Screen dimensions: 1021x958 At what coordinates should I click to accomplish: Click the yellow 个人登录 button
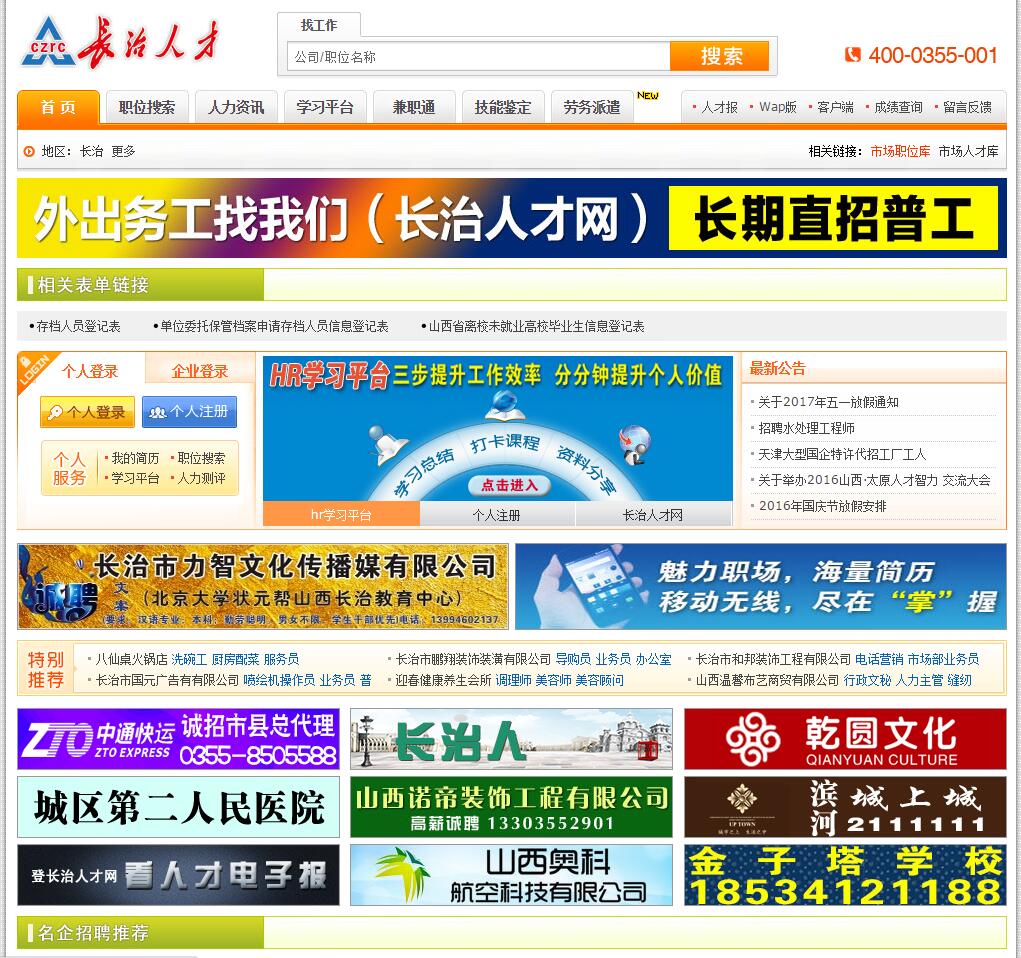coord(87,412)
